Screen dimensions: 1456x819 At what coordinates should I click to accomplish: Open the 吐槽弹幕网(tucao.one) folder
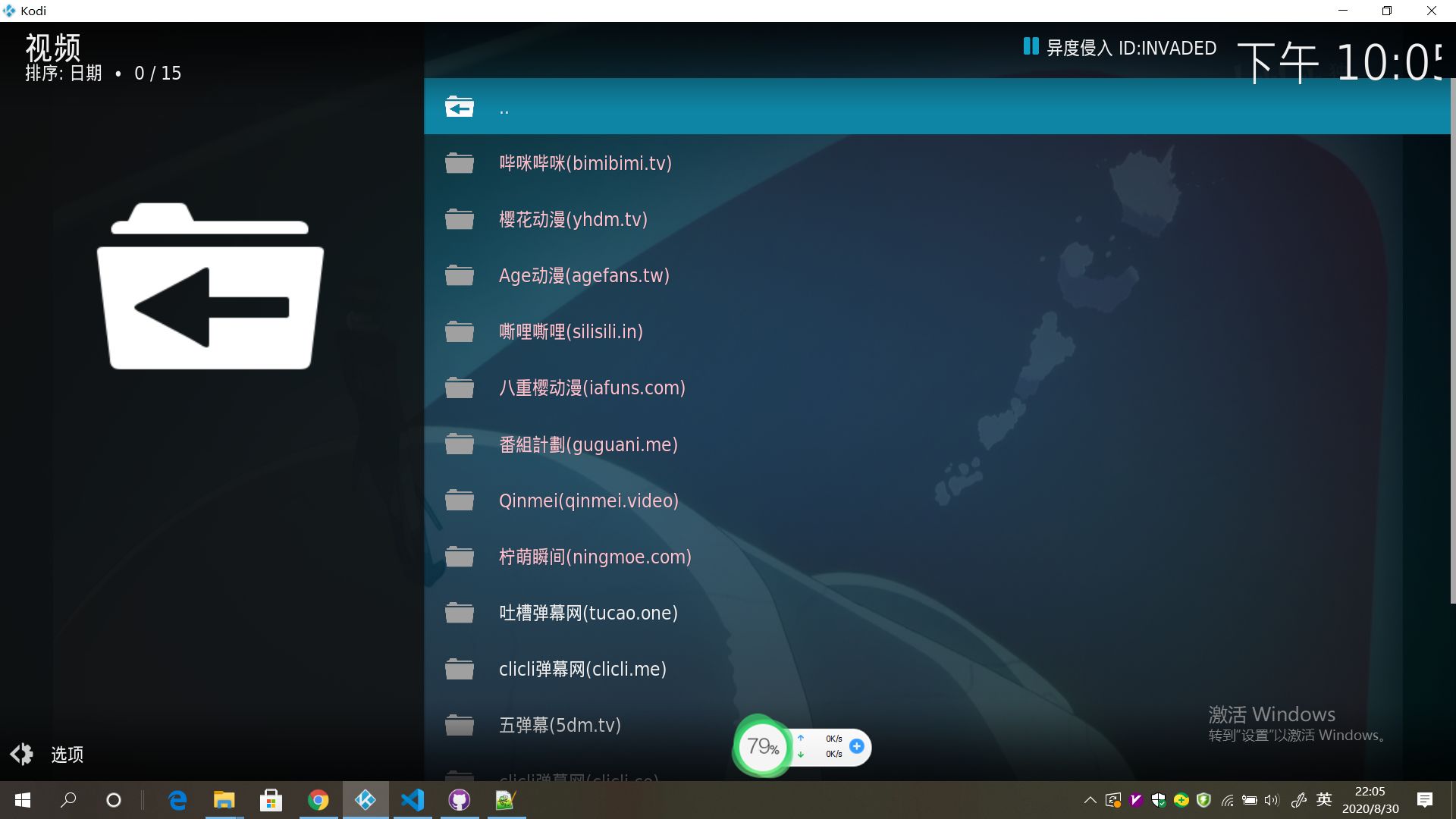[937, 613]
